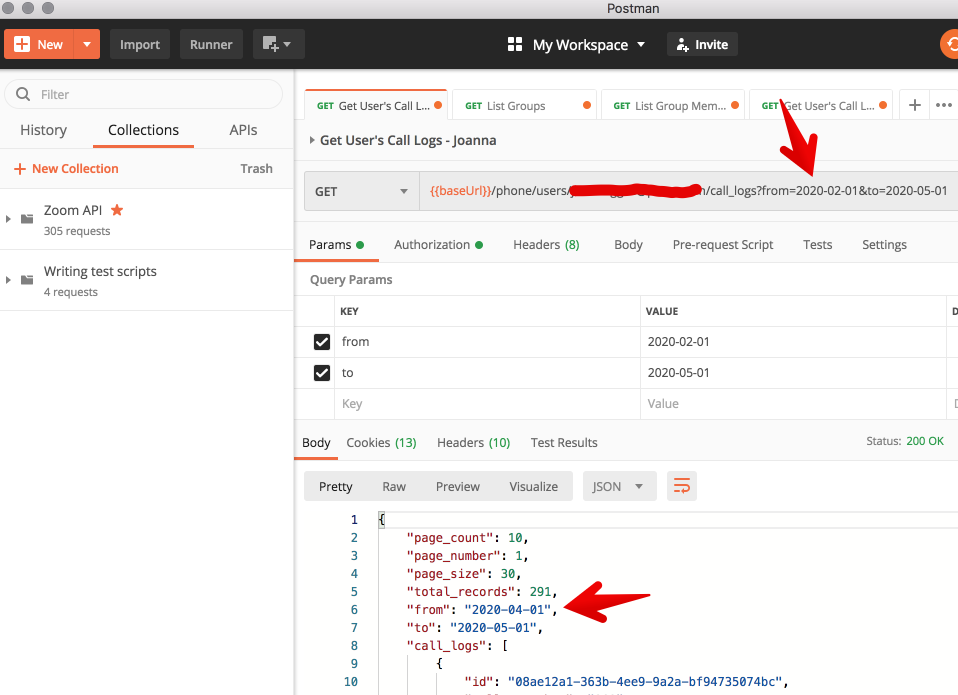Click the Invite button

(702, 45)
